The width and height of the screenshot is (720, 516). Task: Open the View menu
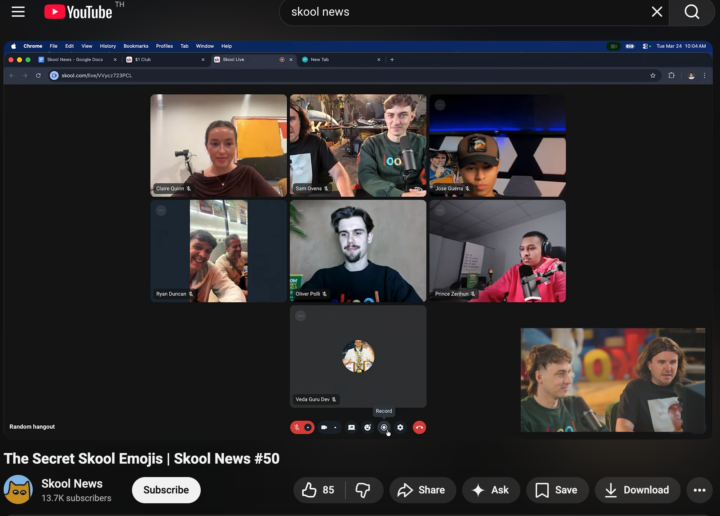pos(87,46)
